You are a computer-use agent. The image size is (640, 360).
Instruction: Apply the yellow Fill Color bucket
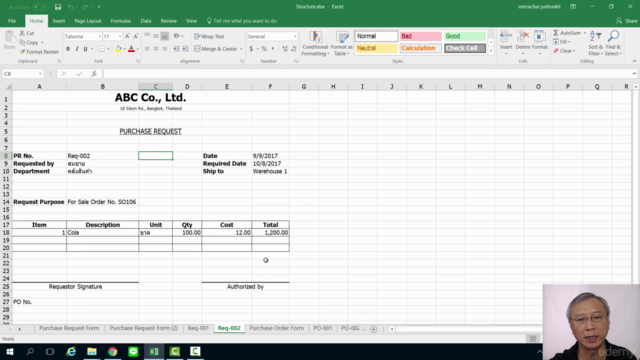tap(118, 49)
